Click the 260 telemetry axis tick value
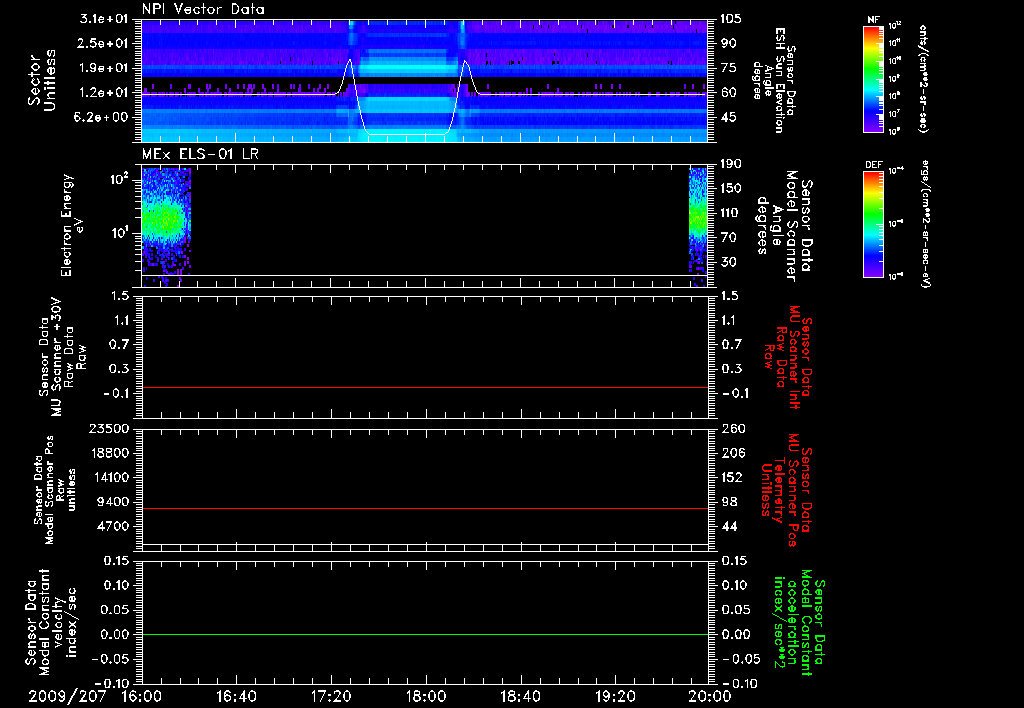Screen dimensions: 1024x708 point(733,428)
